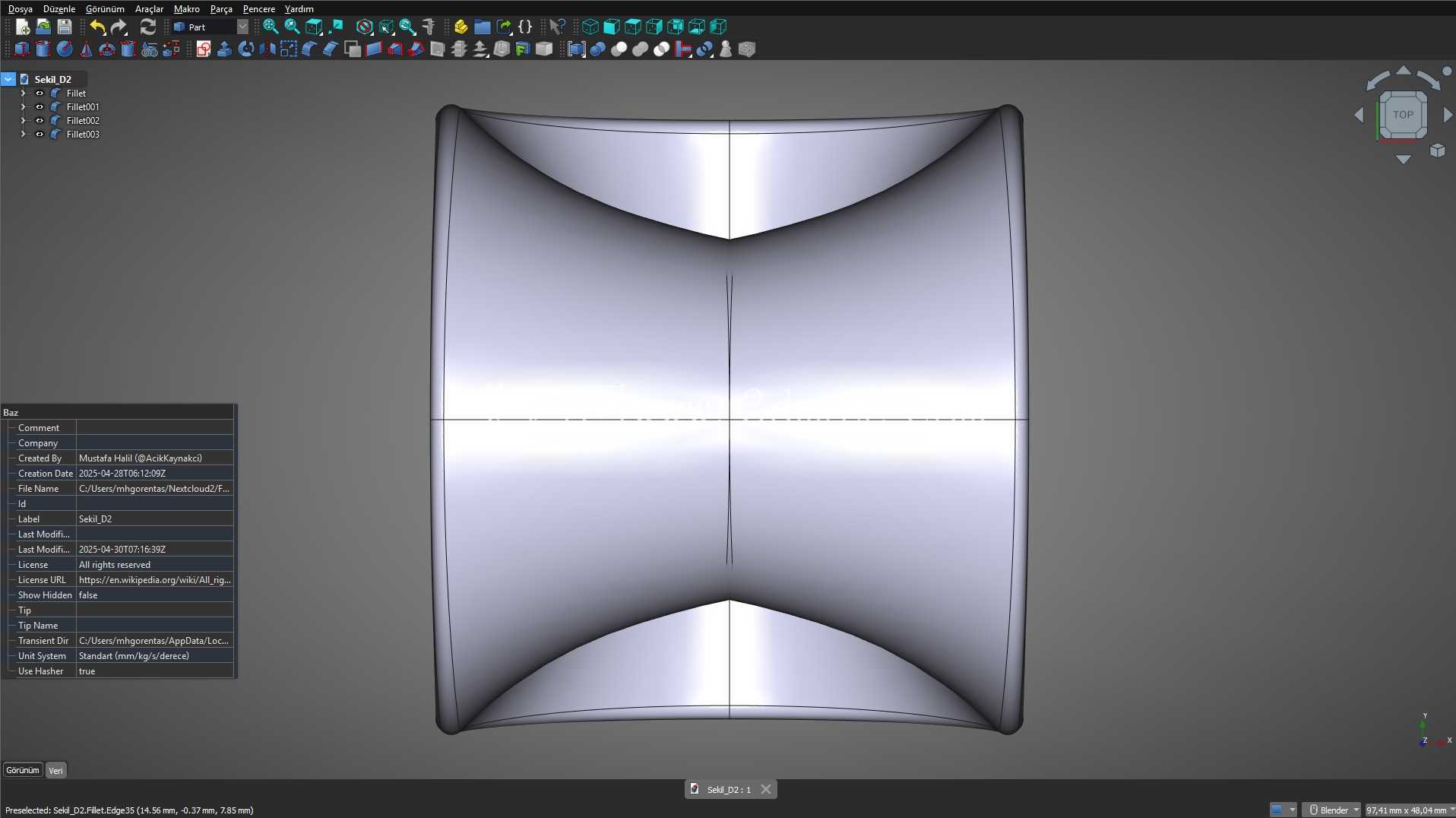The width and height of the screenshot is (1456, 818).
Task: Open the Dosya menu
Action: pyautogui.click(x=20, y=9)
